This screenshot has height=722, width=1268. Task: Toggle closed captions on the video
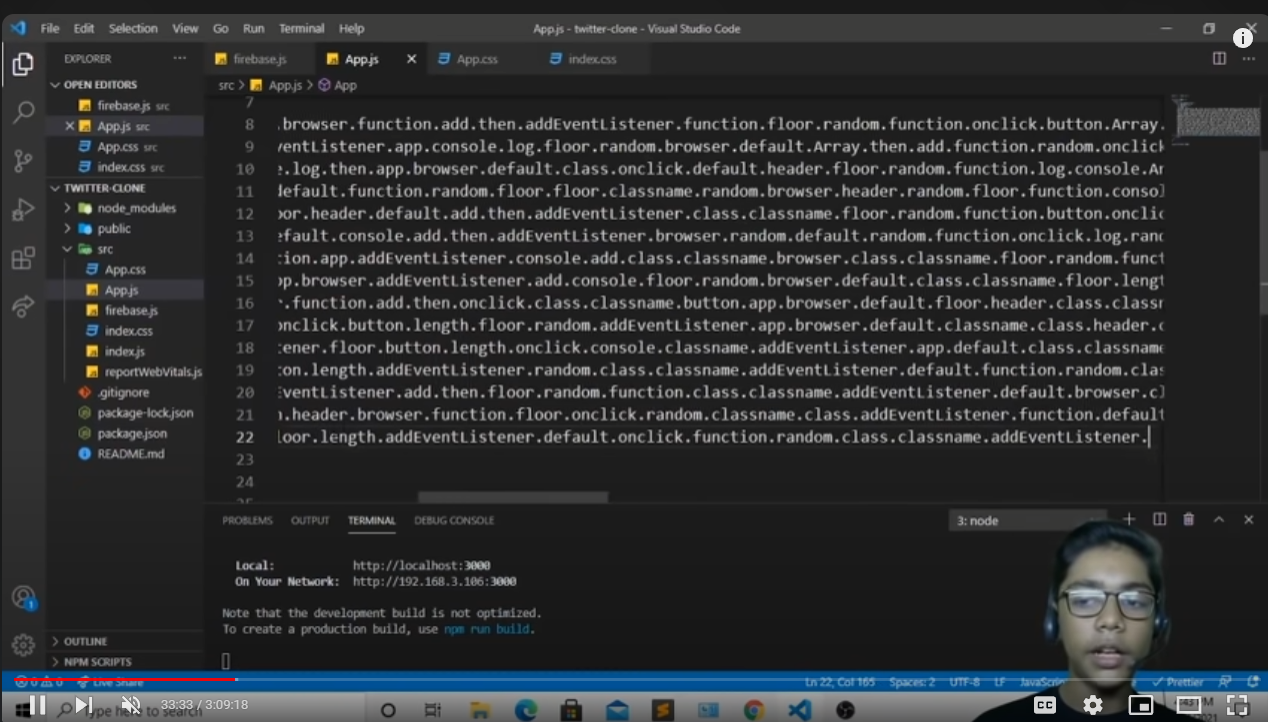tap(1045, 705)
